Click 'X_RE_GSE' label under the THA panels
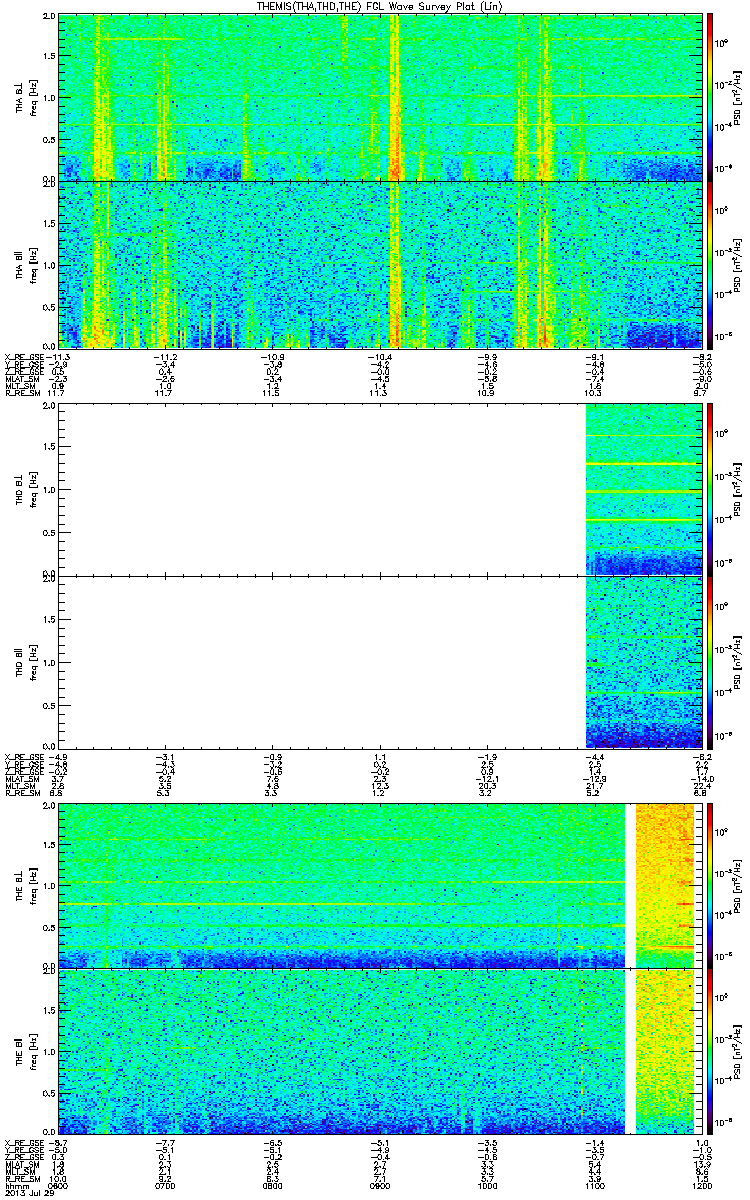Image resolution: width=750 pixels, height=1200 pixels. click(23, 356)
